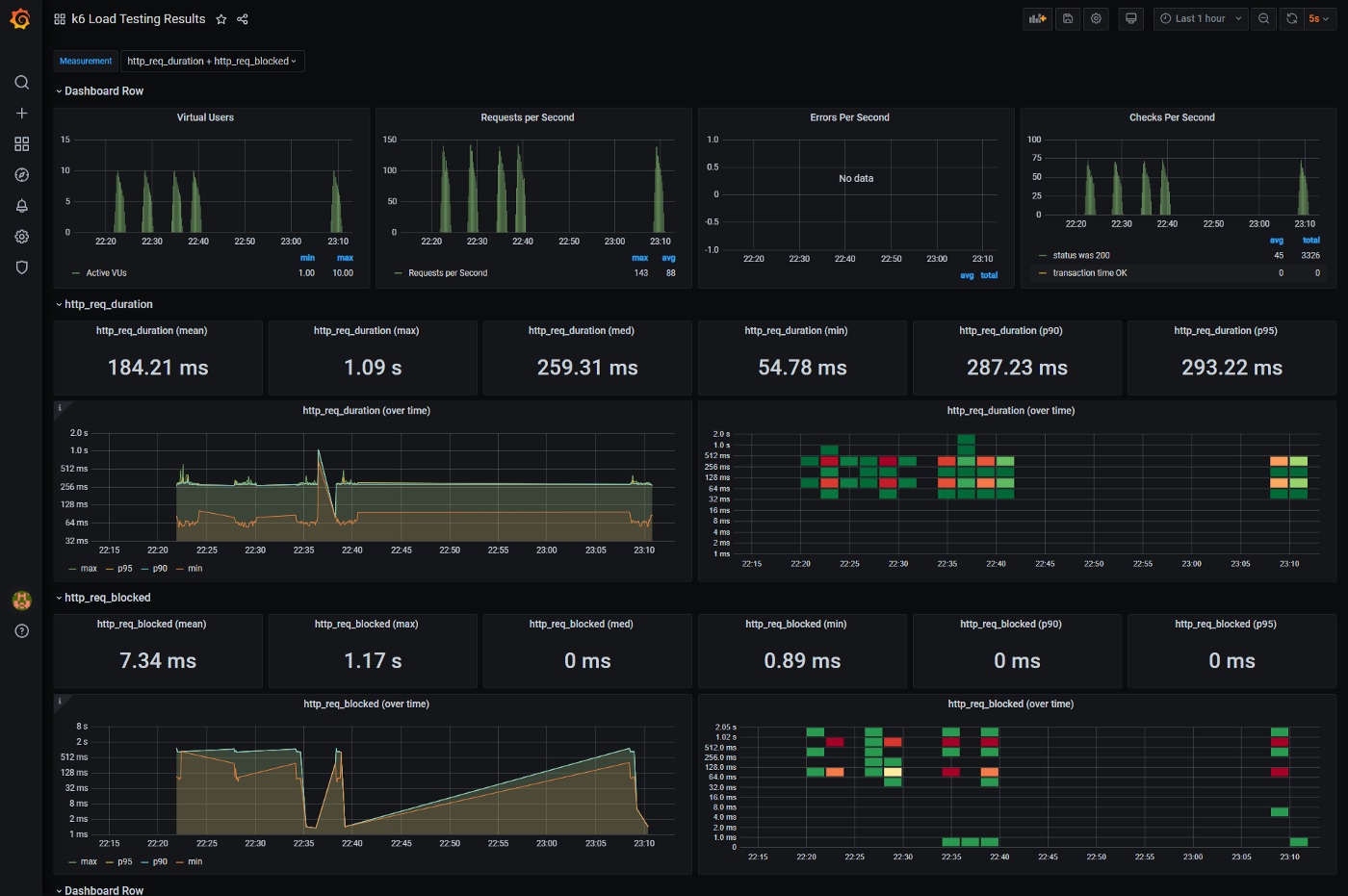Show info tooltip on http_req_blocked graph
This screenshot has height=896, width=1348.
(60, 702)
